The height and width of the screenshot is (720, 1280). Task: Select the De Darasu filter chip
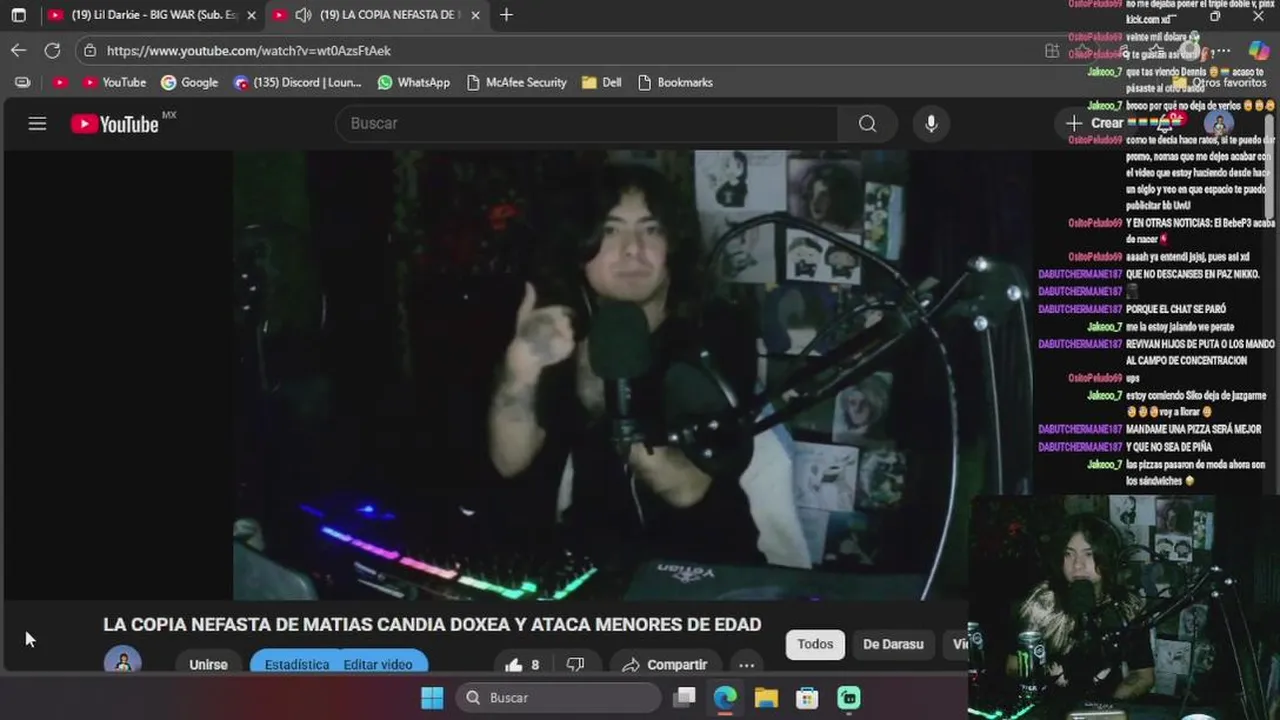click(x=893, y=644)
